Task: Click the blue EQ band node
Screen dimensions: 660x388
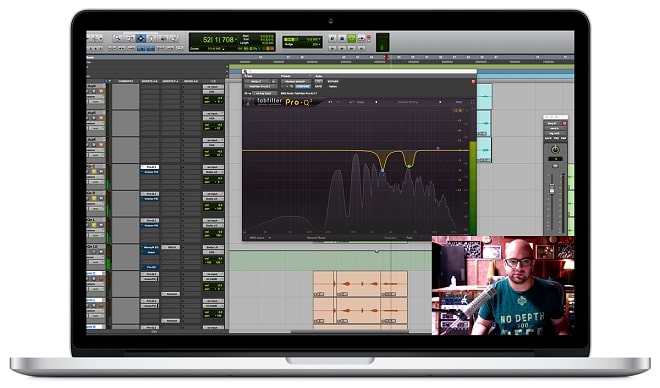Action: coord(383,170)
